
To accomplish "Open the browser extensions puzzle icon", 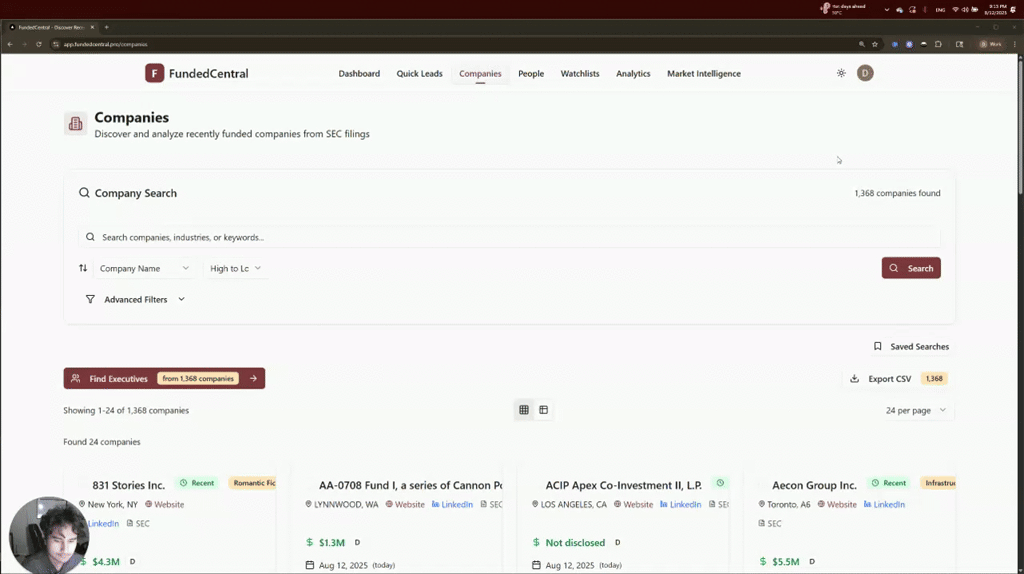I will [938, 44].
